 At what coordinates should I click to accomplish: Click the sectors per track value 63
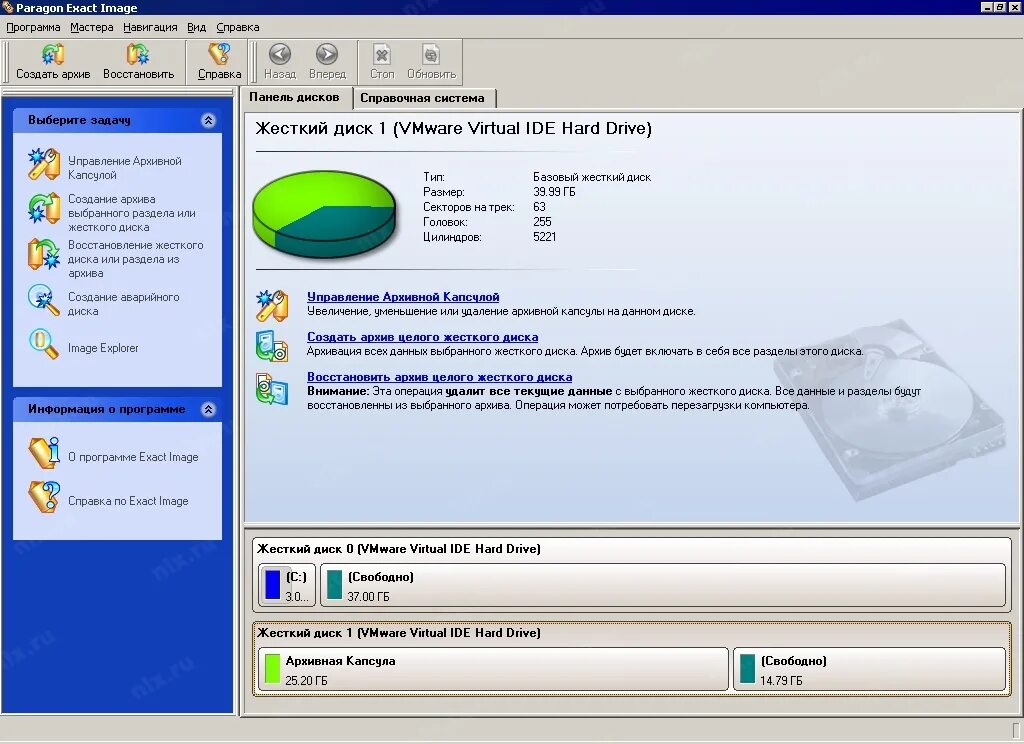[539, 207]
